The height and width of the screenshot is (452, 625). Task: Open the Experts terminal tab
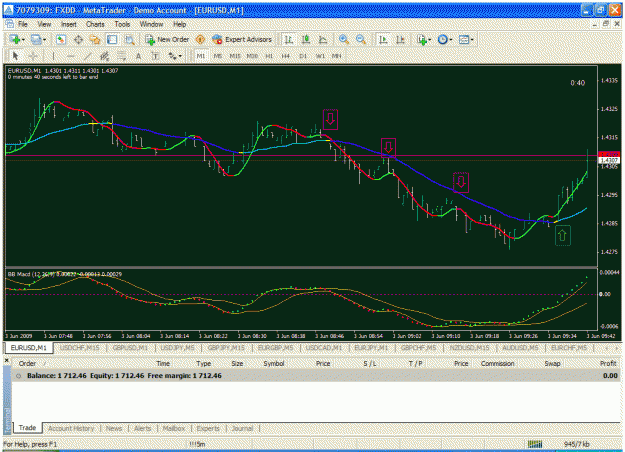coord(208,428)
